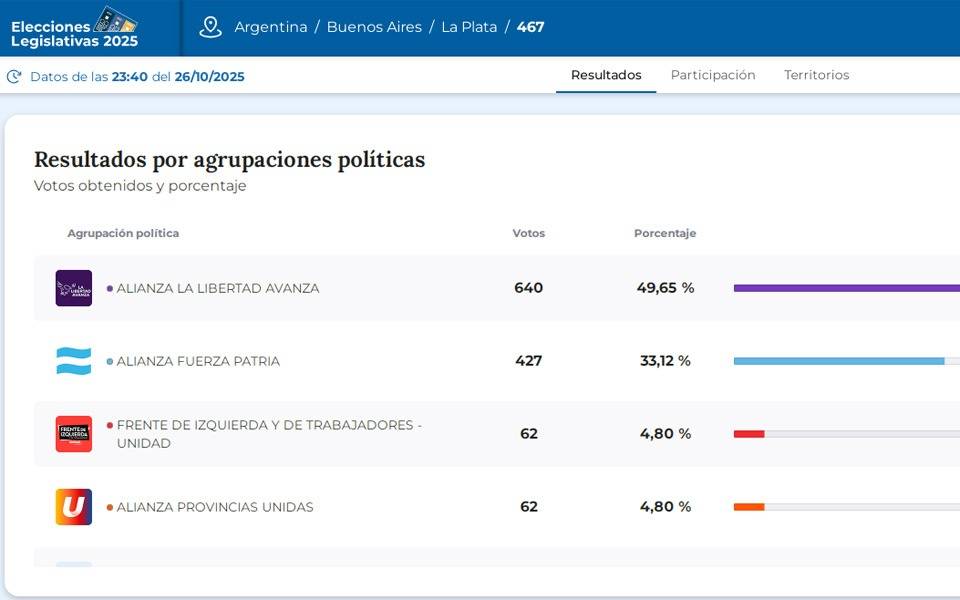Click the blue Fuerza Patria percentage bar

838,361
